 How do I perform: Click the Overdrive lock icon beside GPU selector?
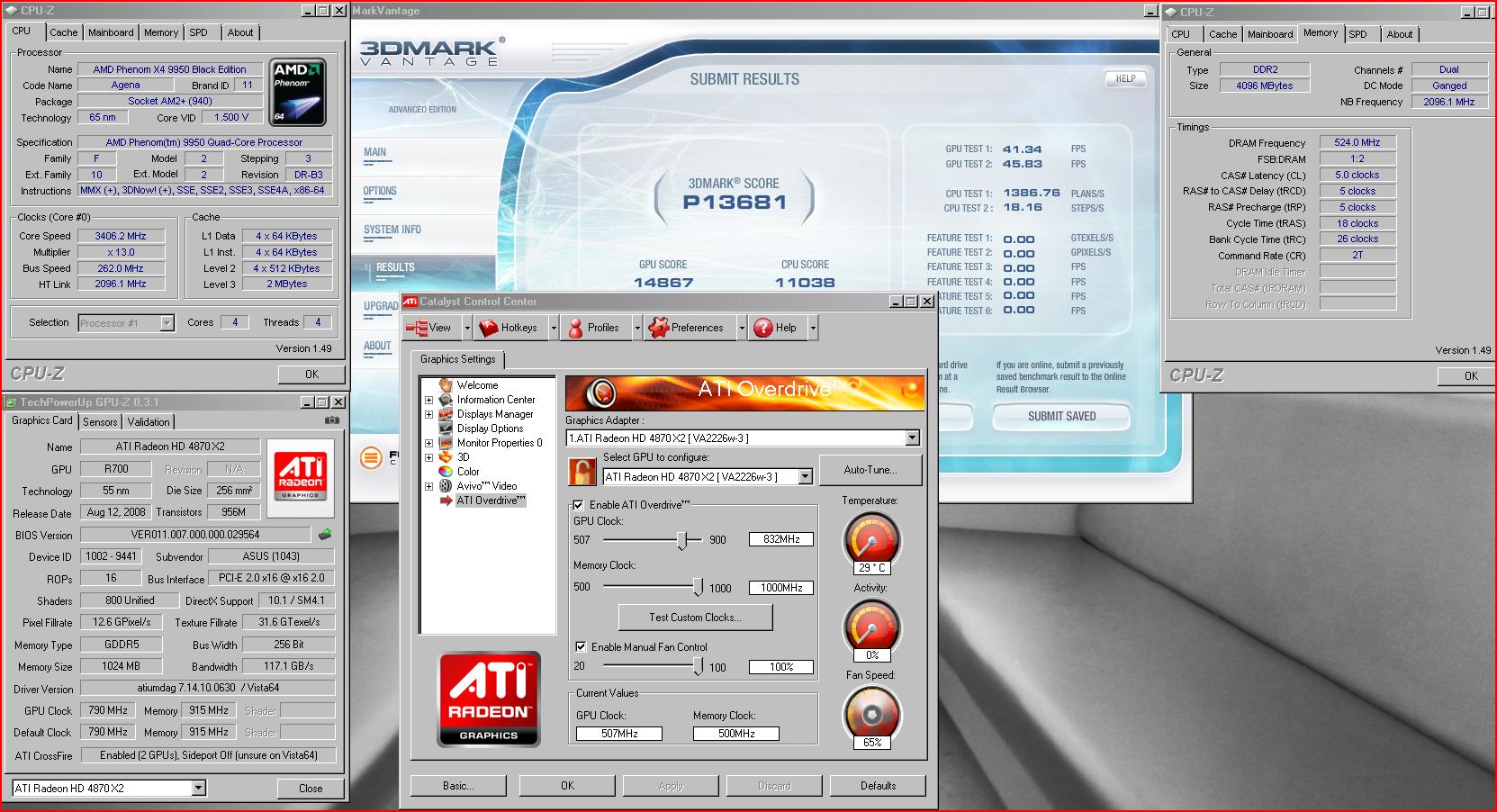click(x=582, y=472)
